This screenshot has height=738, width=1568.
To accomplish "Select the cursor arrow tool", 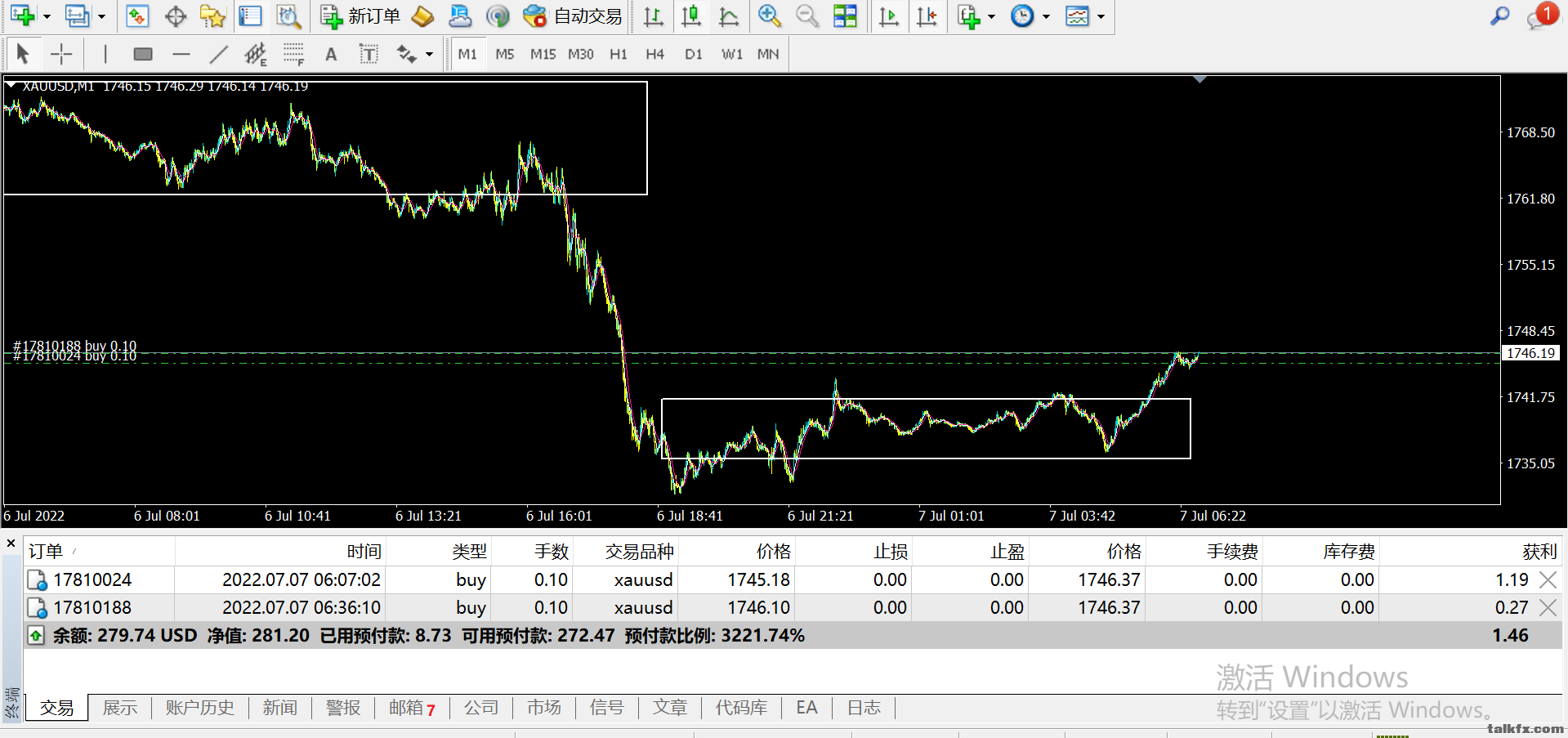I will click(x=23, y=54).
